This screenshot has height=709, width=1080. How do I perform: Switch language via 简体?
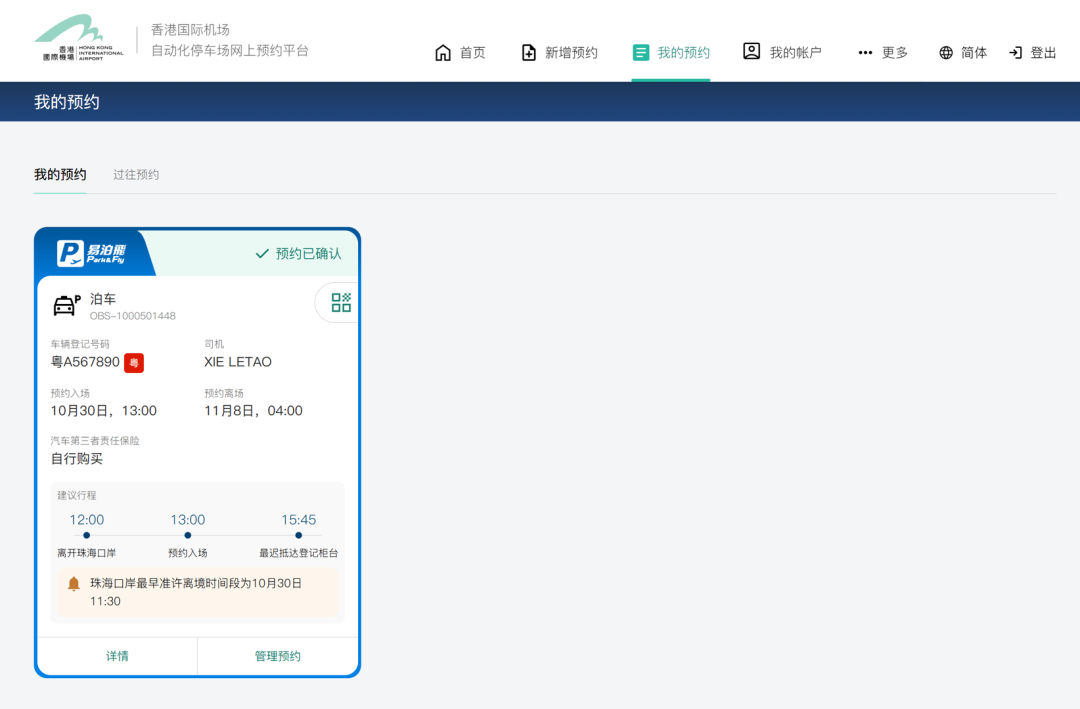[974, 52]
